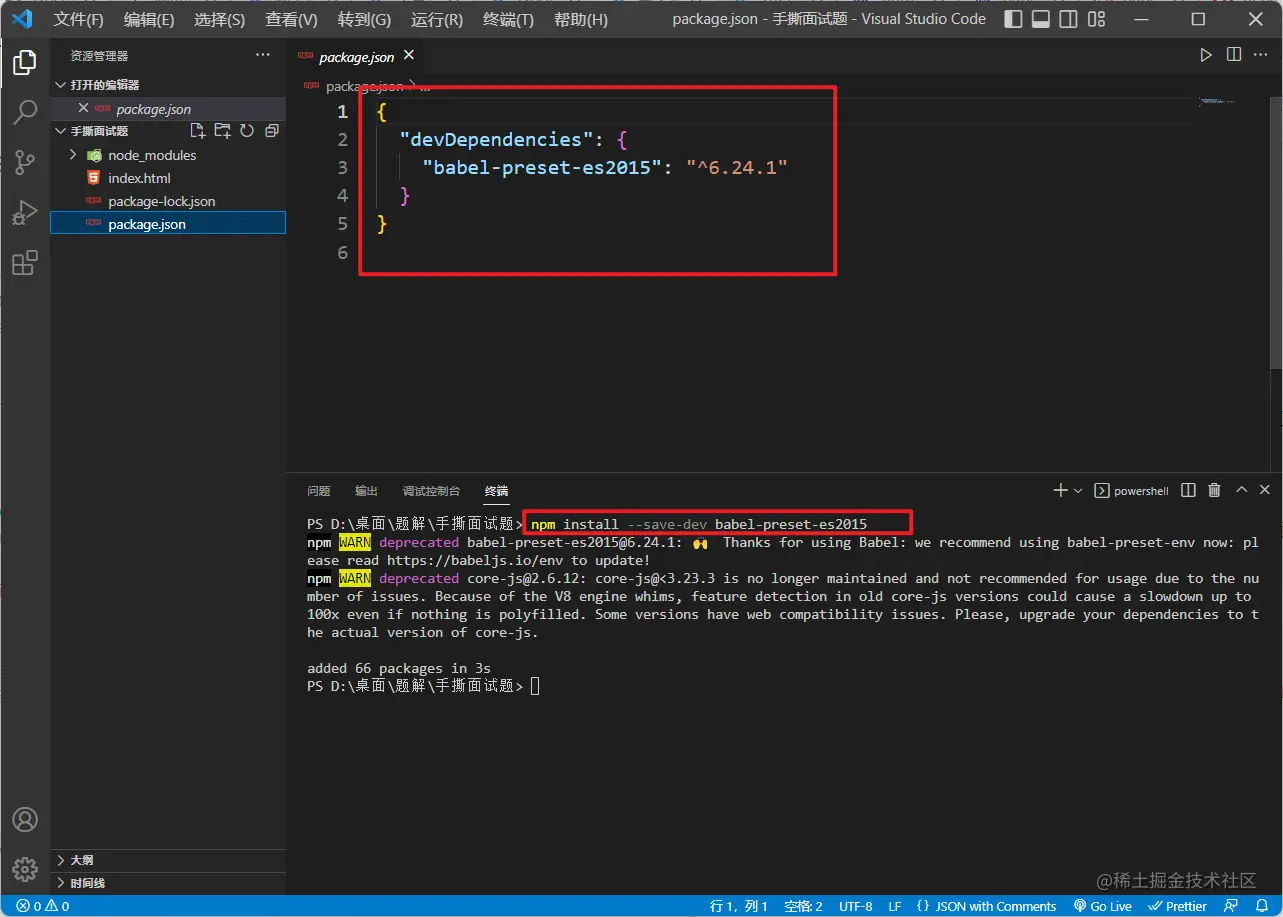Click package.json in the breadcrumb
This screenshot has width=1283, height=917.
click(x=365, y=86)
